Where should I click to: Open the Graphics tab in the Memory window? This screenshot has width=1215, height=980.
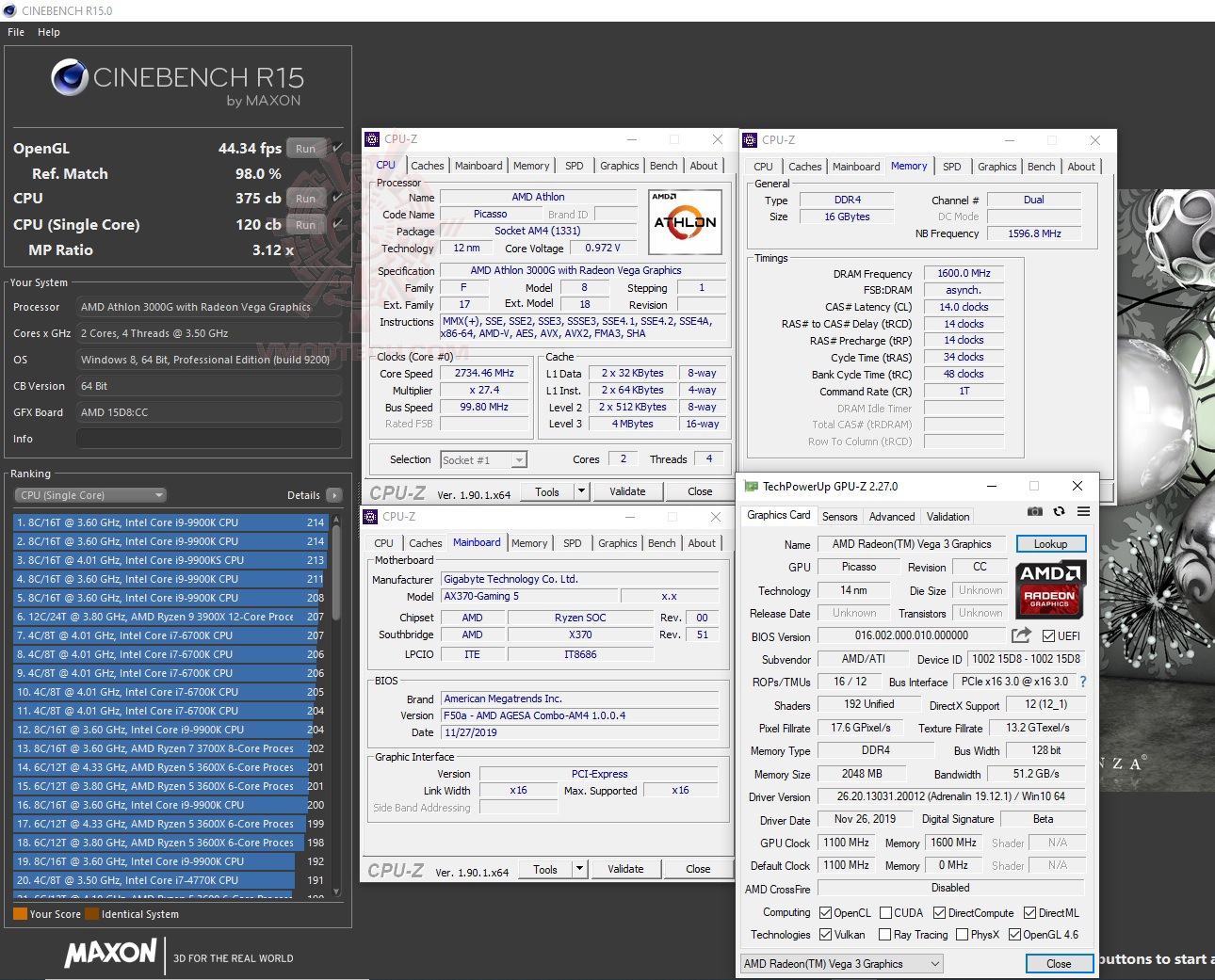(996, 167)
